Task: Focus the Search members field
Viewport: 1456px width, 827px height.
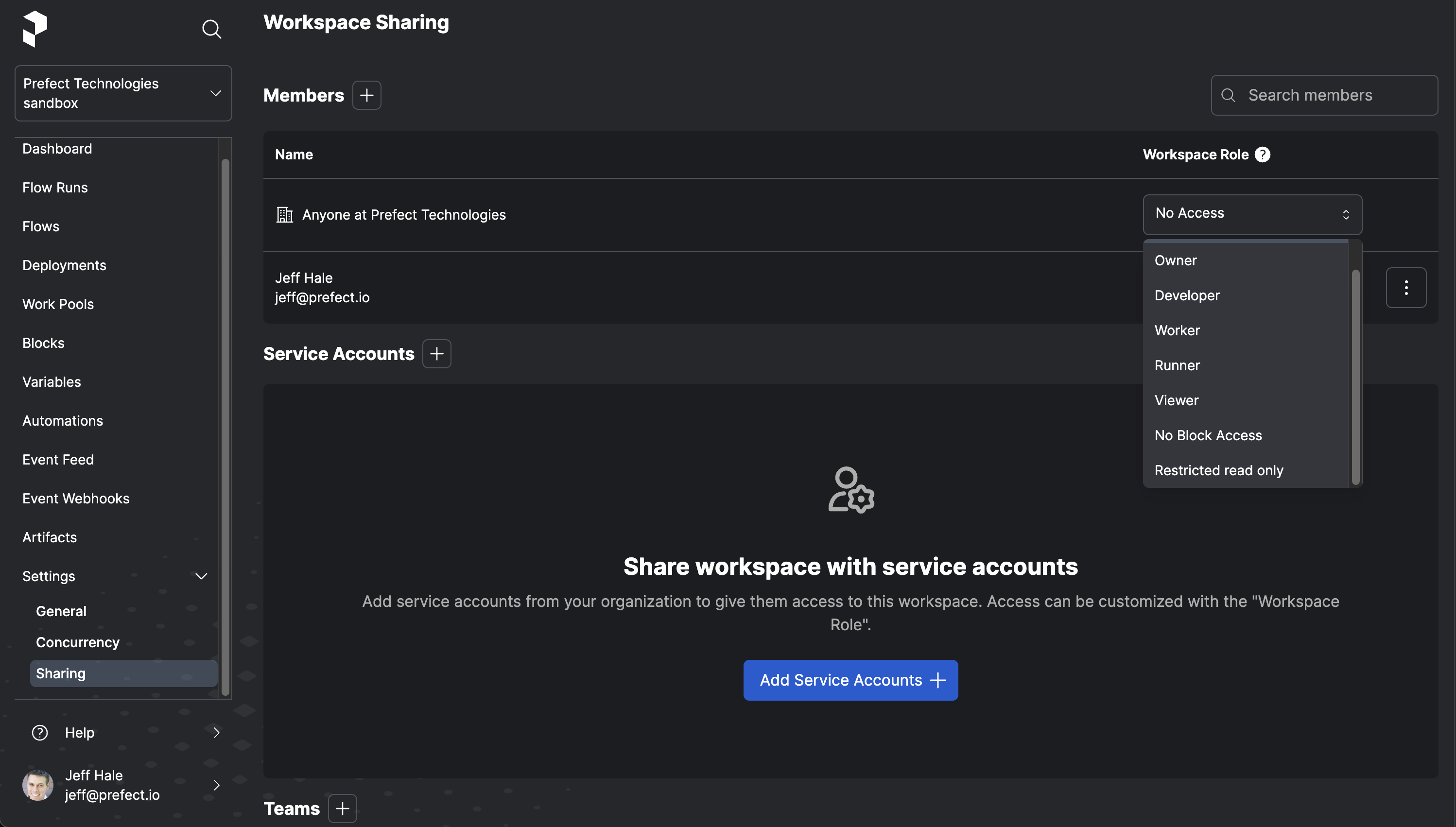Action: pos(1324,95)
